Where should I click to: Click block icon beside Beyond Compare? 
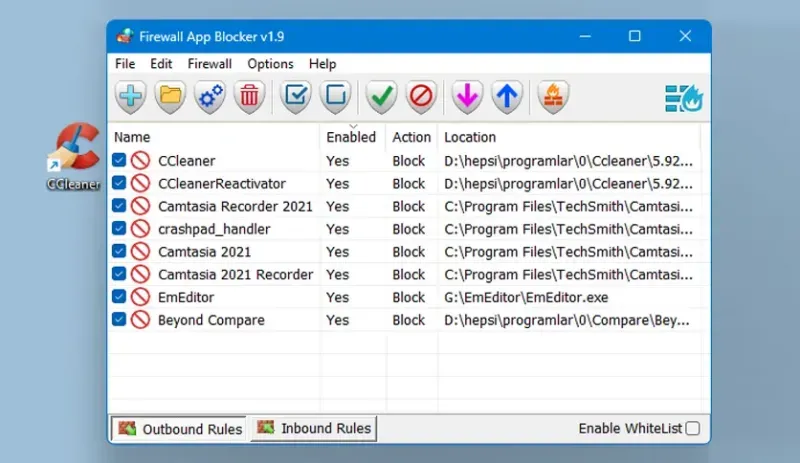[140, 320]
